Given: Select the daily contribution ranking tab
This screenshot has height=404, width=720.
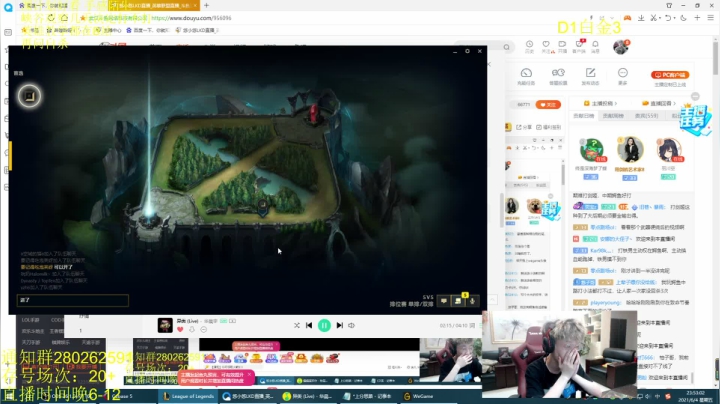Looking at the screenshot, I should coord(584,116).
